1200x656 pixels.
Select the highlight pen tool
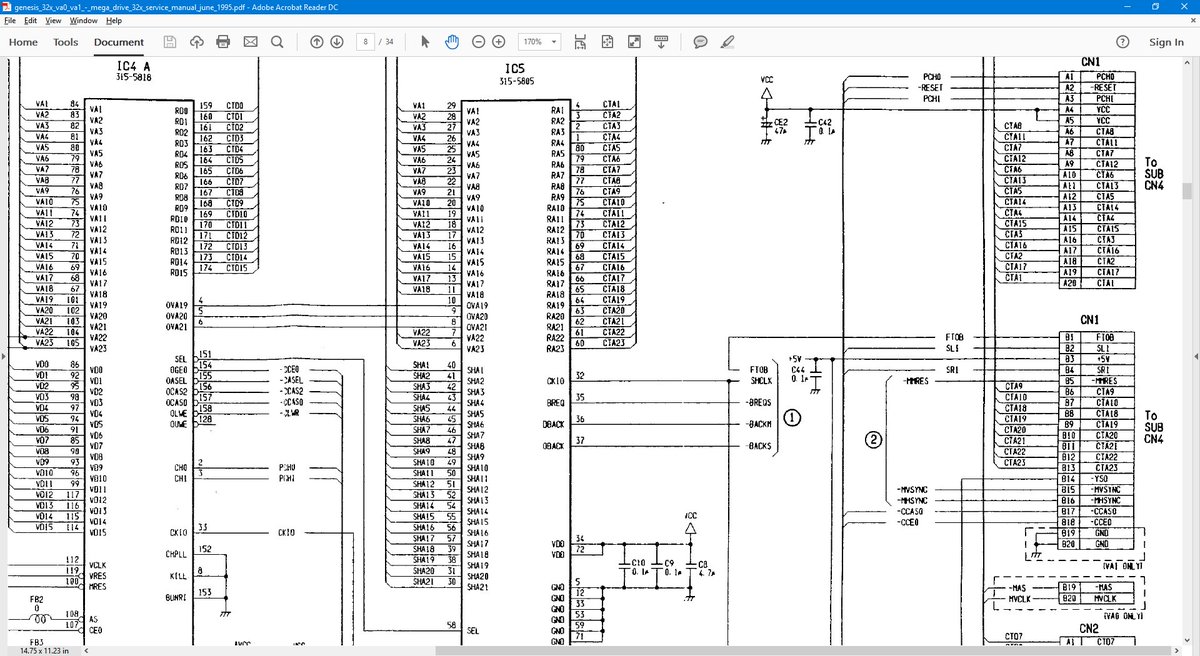pyautogui.click(x=727, y=42)
